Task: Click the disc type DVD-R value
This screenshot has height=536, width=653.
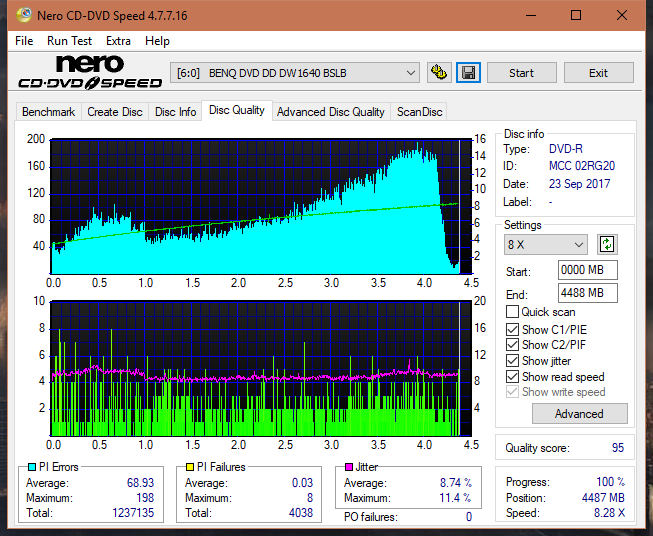Action: (x=566, y=149)
